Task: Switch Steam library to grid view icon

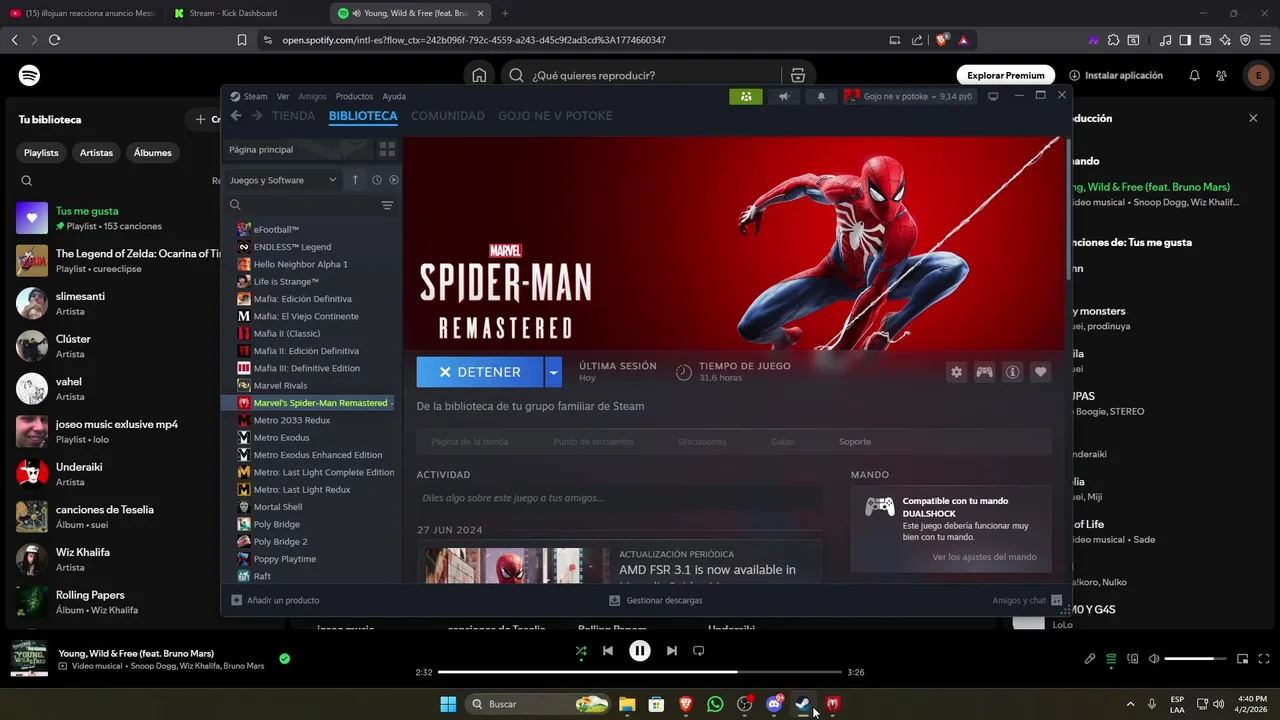Action: (387, 149)
